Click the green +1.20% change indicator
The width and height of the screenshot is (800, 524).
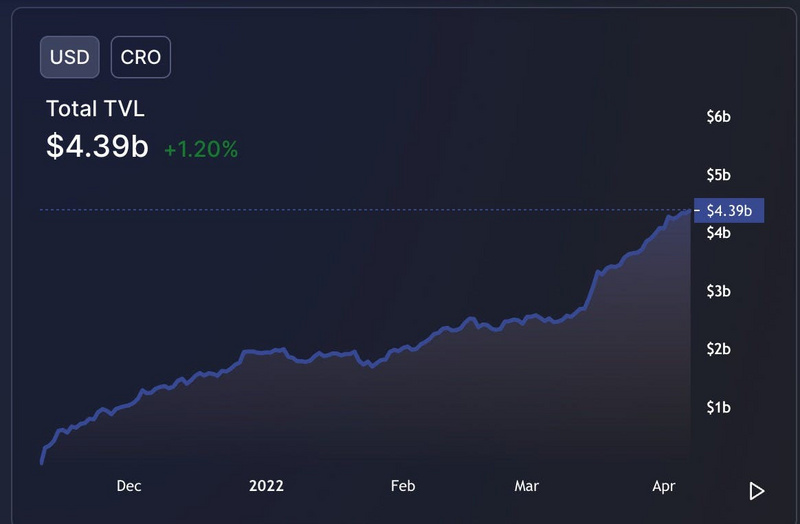click(201, 149)
